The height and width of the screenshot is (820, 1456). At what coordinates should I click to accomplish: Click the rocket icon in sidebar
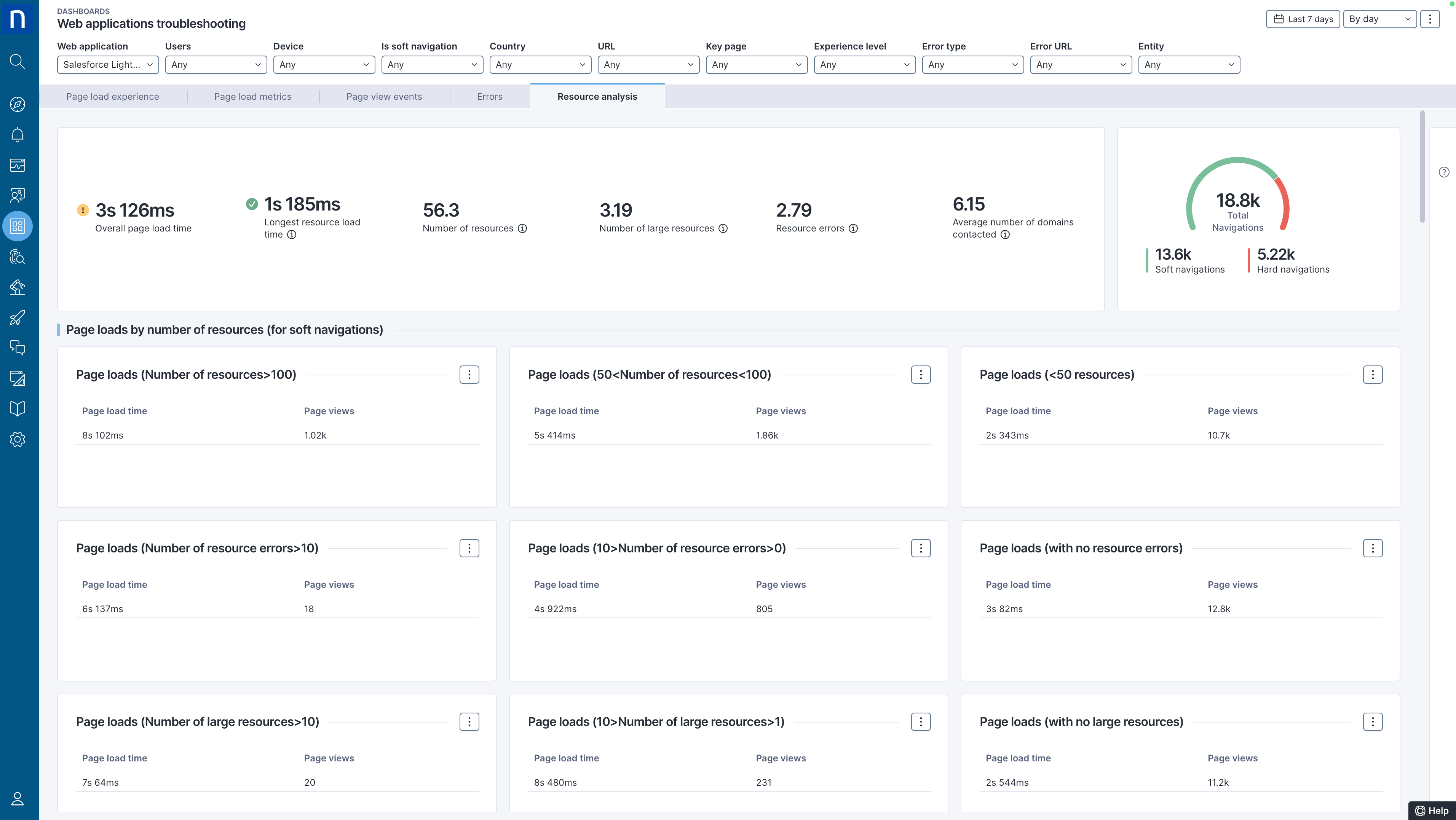18,317
